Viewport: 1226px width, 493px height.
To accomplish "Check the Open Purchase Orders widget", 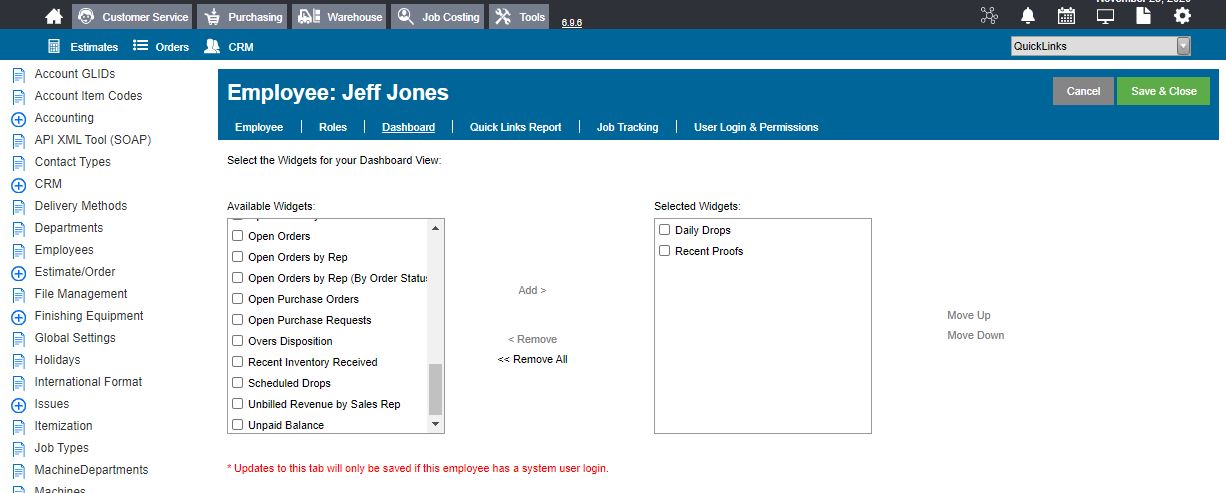I will click(238, 299).
